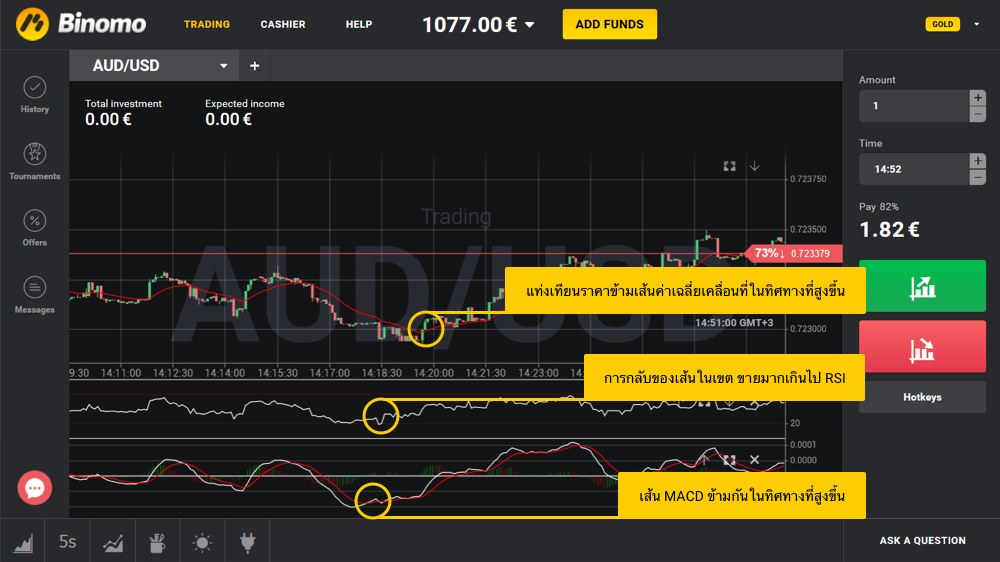
Task: Open the red live chat bubble
Action: pos(34,488)
